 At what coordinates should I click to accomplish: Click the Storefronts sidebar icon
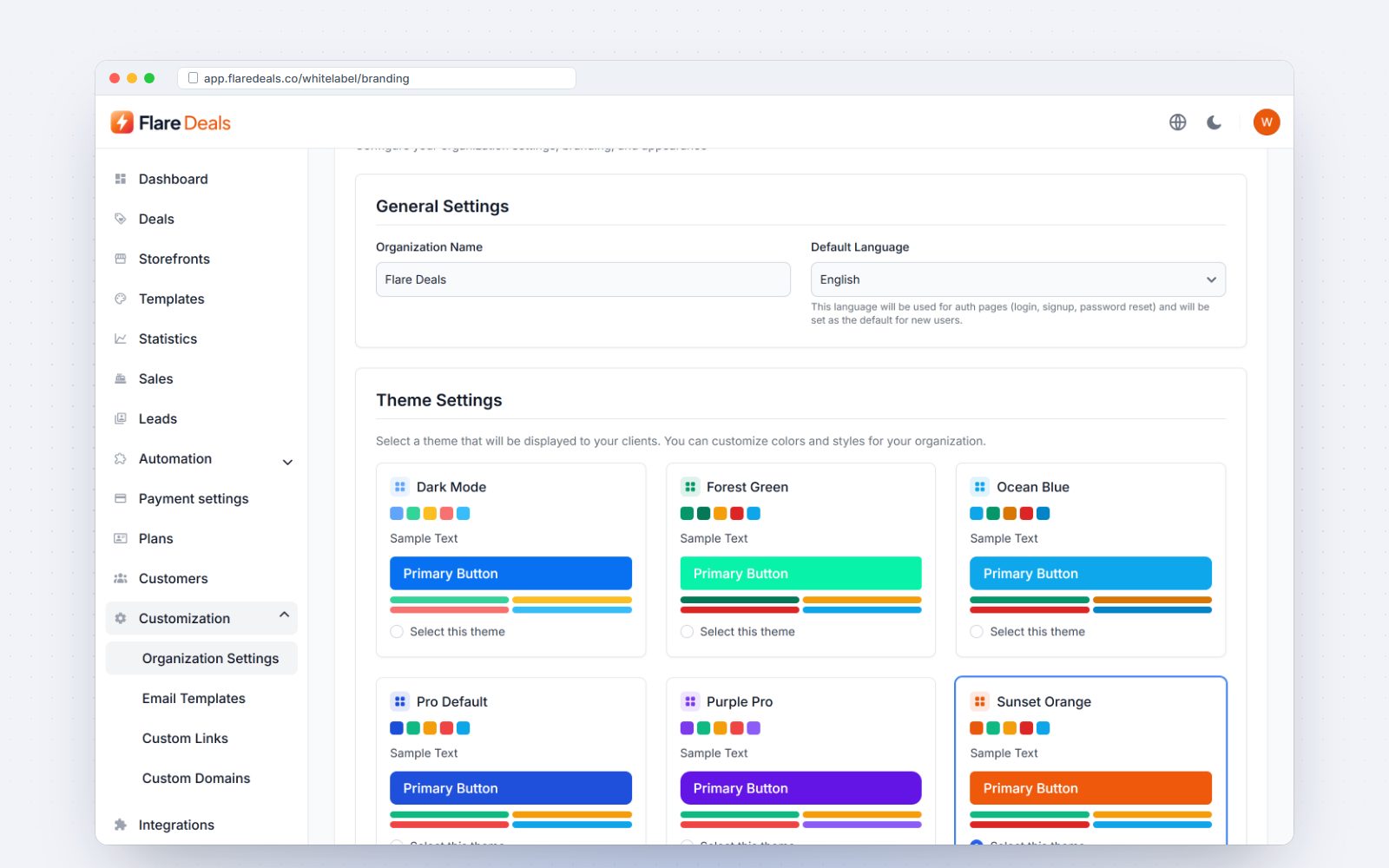(121, 259)
